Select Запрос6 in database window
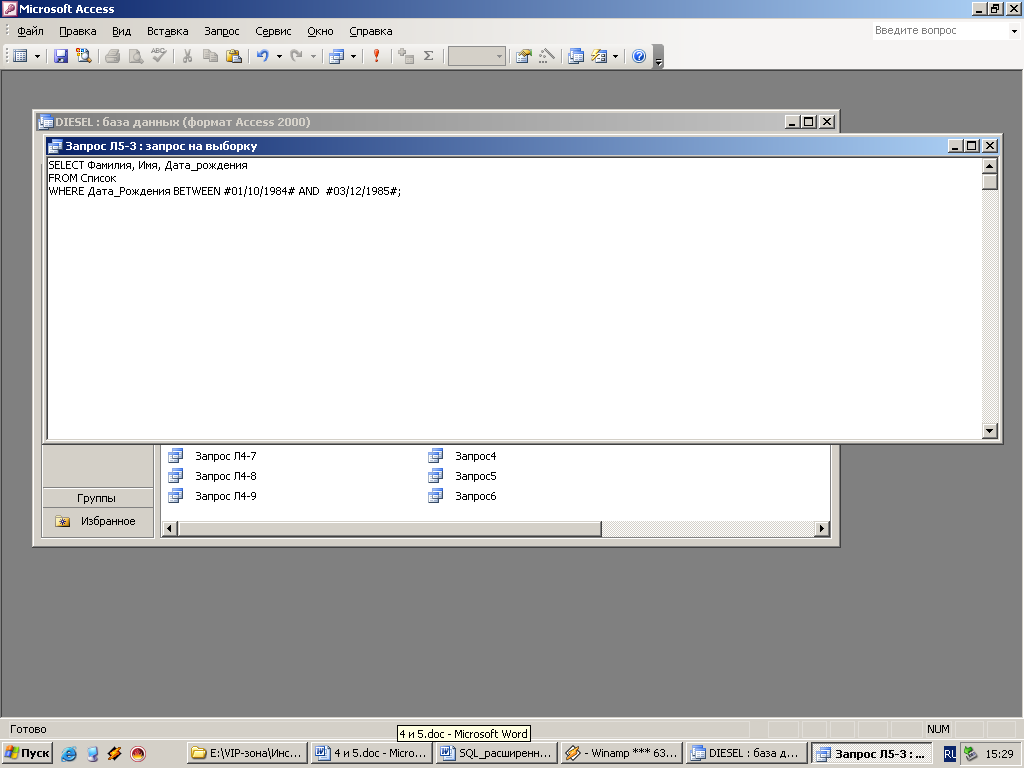1024x768 pixels. (475, 496)
